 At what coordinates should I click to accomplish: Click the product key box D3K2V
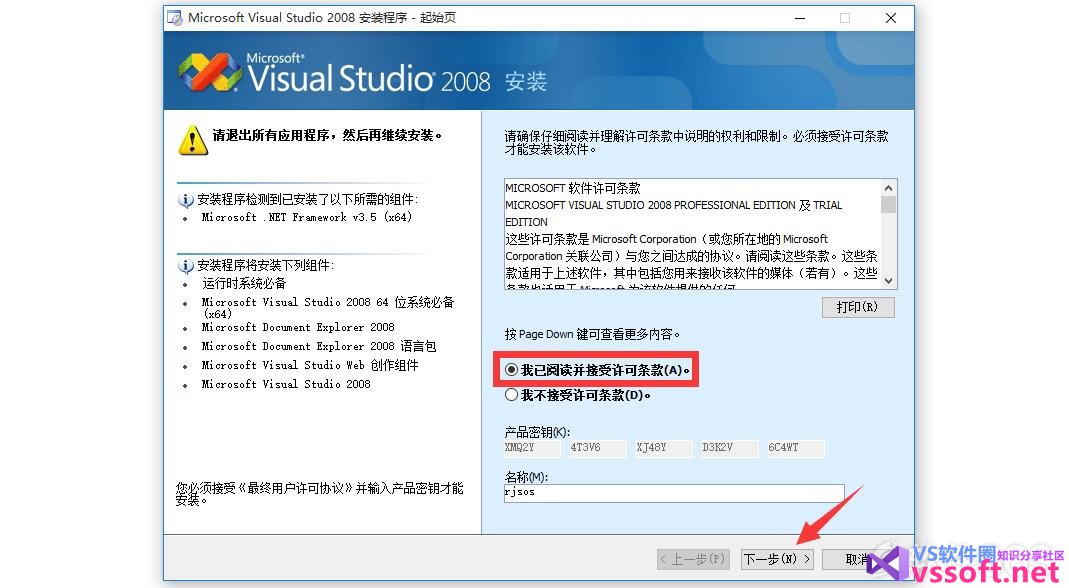pyautogui.click(x=729, y=447)
